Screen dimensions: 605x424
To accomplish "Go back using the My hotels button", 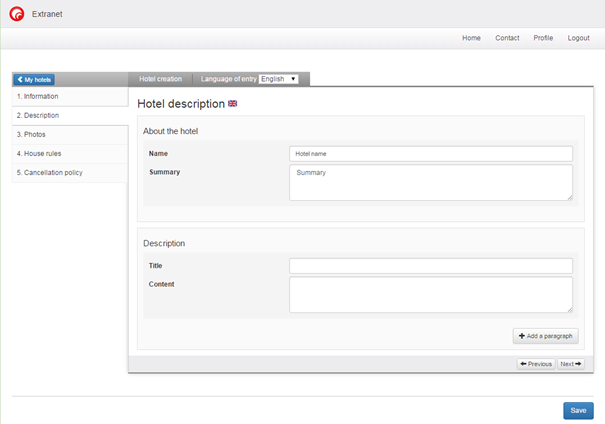I will (34, 79).
